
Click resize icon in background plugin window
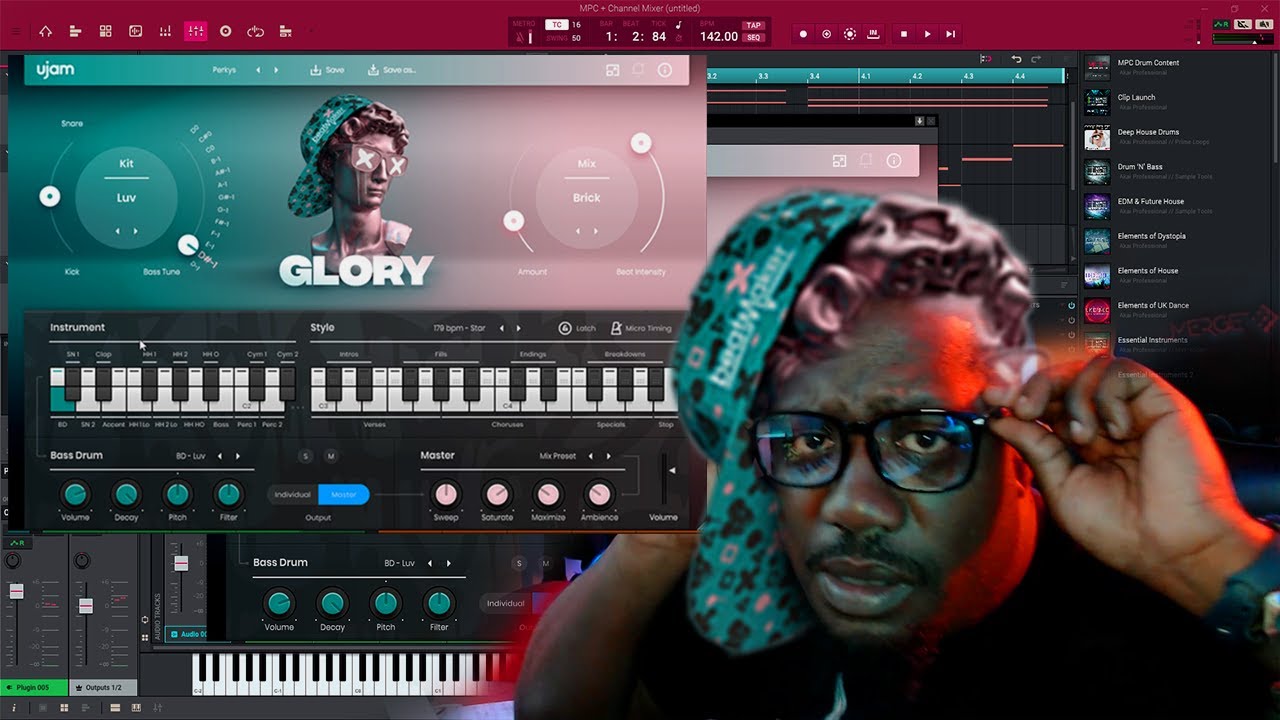pyautogui.click(x=840, y=161)
